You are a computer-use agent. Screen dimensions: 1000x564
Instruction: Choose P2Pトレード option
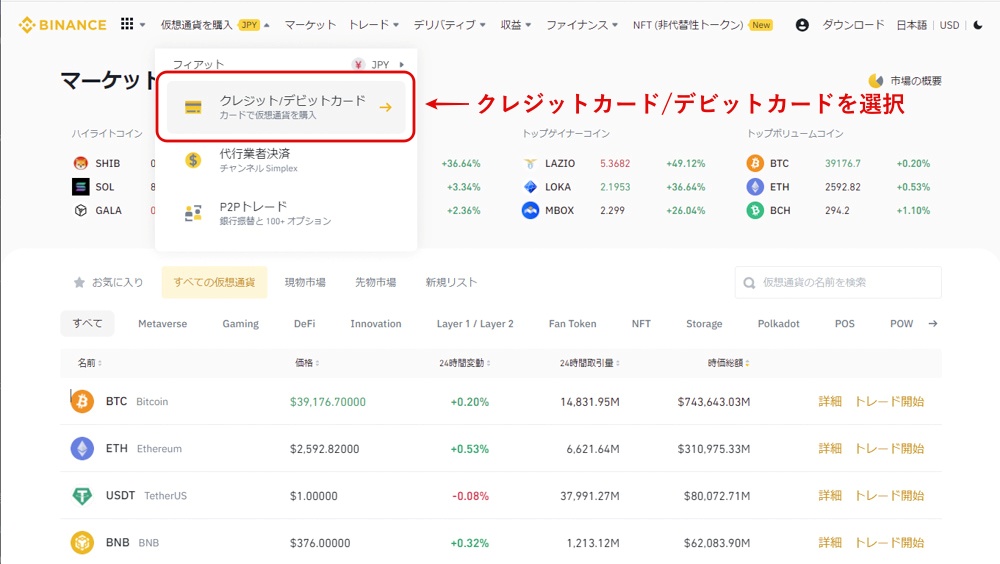[x=286, y=213]
